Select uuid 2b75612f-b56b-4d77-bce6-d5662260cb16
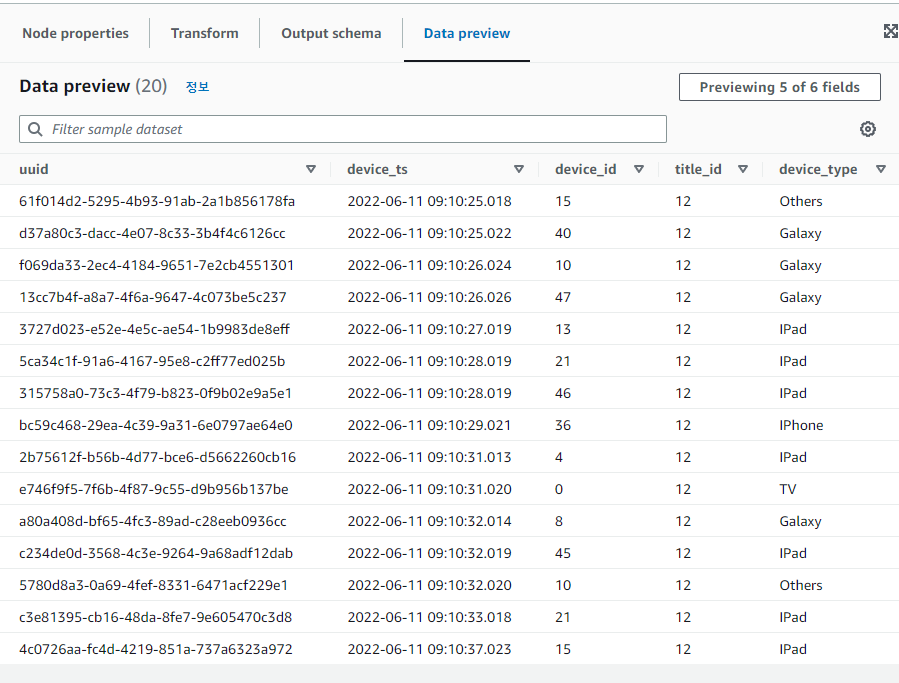 point(157,458)
